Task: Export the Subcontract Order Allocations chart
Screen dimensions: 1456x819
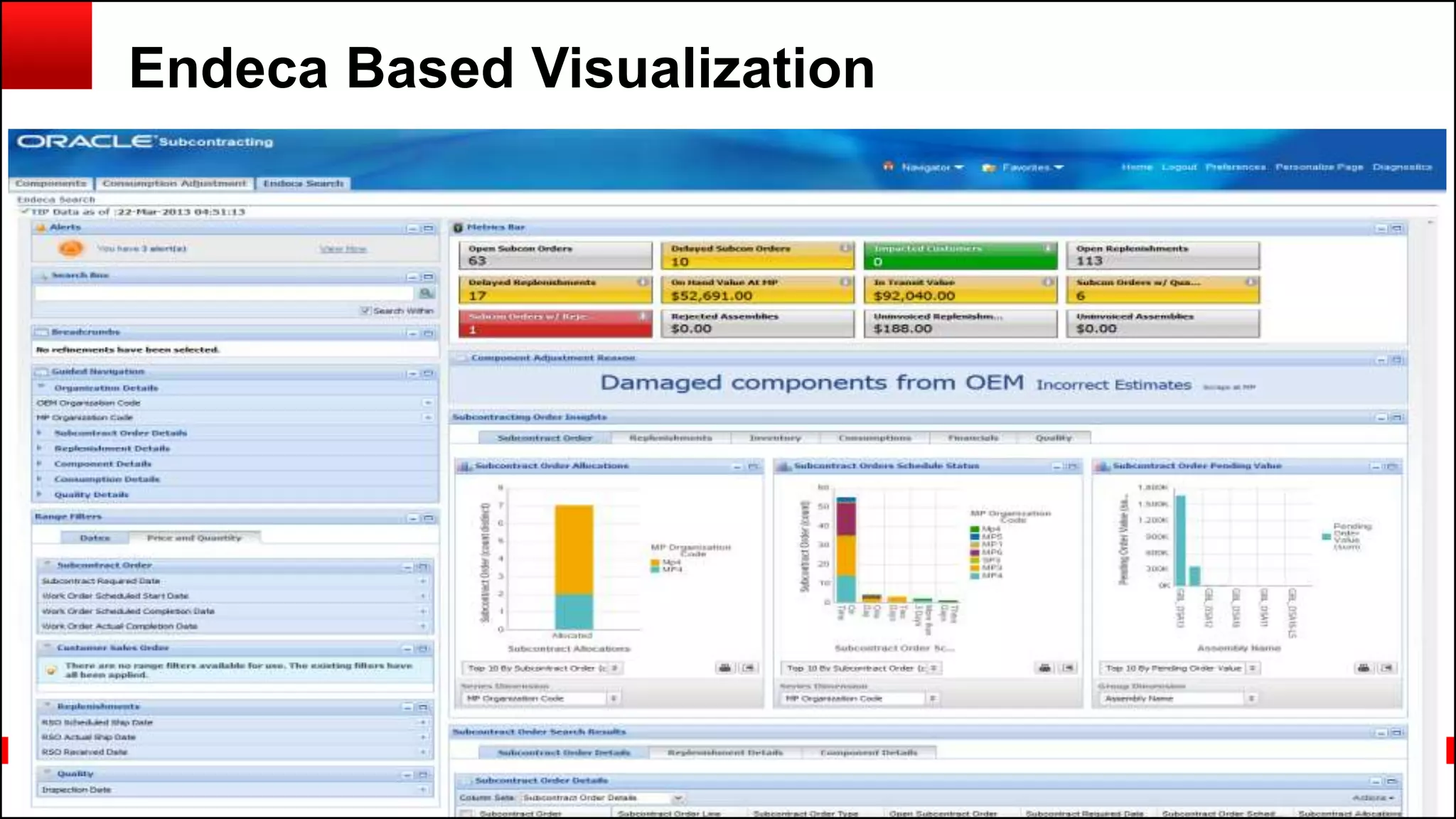Action: [749, 668]
